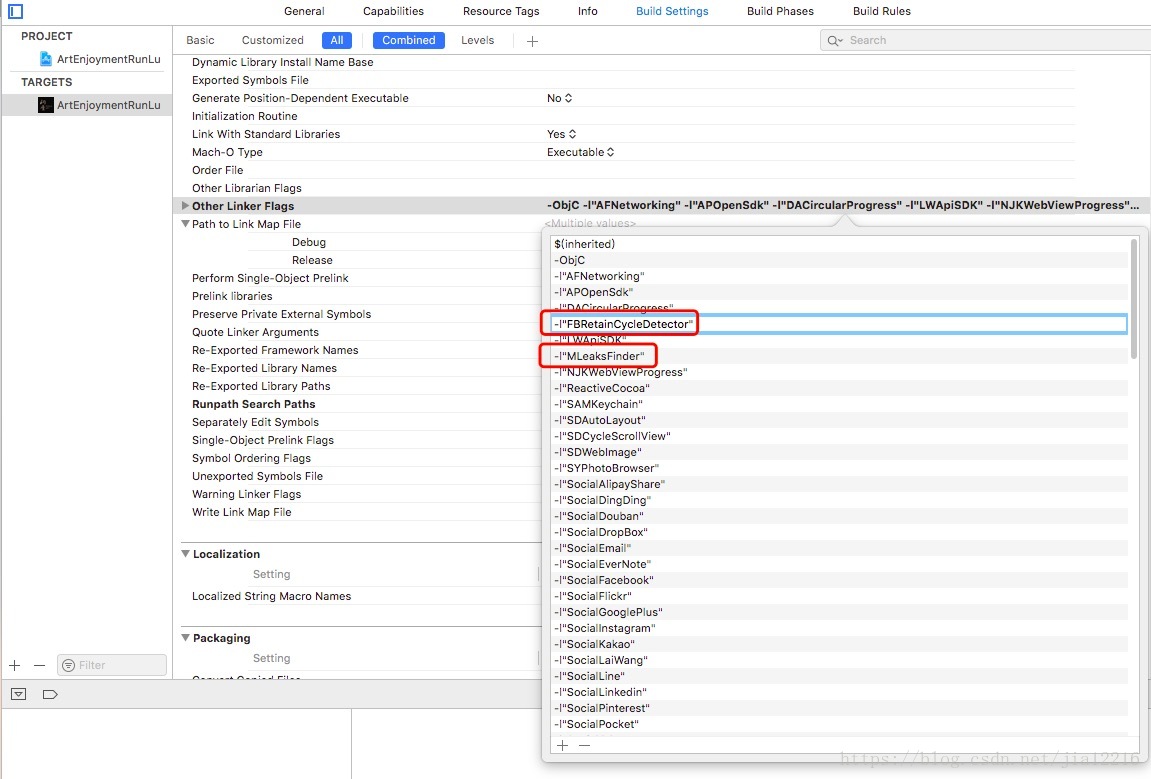Switch to Levels view mode
The height and width of the screenshot is (779, 1151).
477,40
